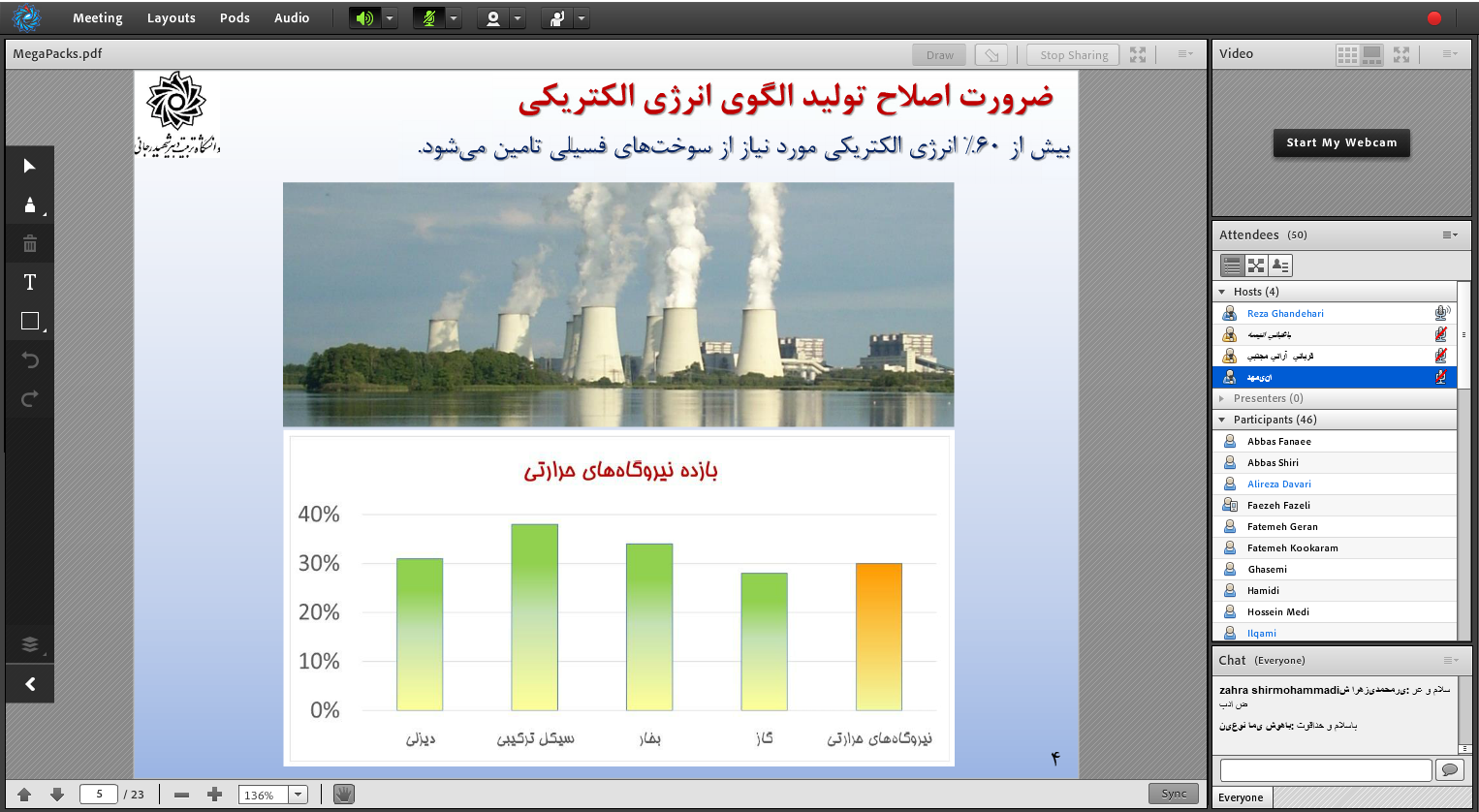Activate the hand pan tool

(343, 795)
